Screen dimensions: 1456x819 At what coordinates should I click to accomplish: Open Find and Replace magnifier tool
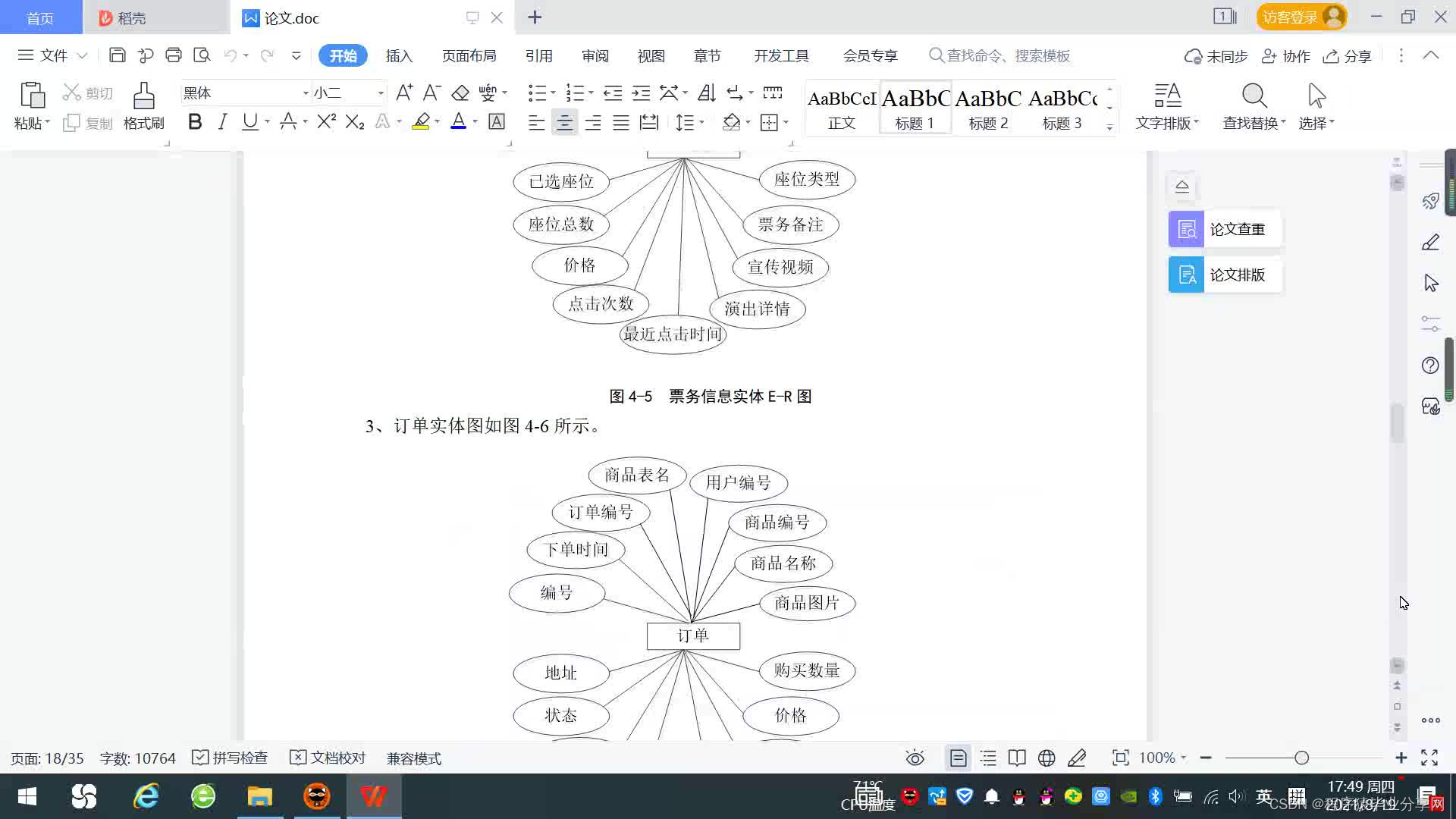[x=1254, y=96]
